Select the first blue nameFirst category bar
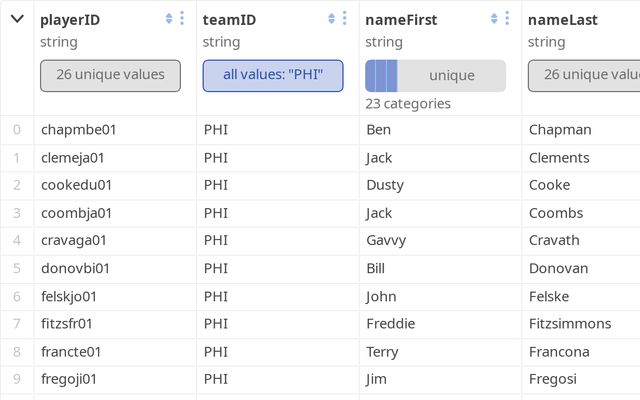 click(370, 76)
